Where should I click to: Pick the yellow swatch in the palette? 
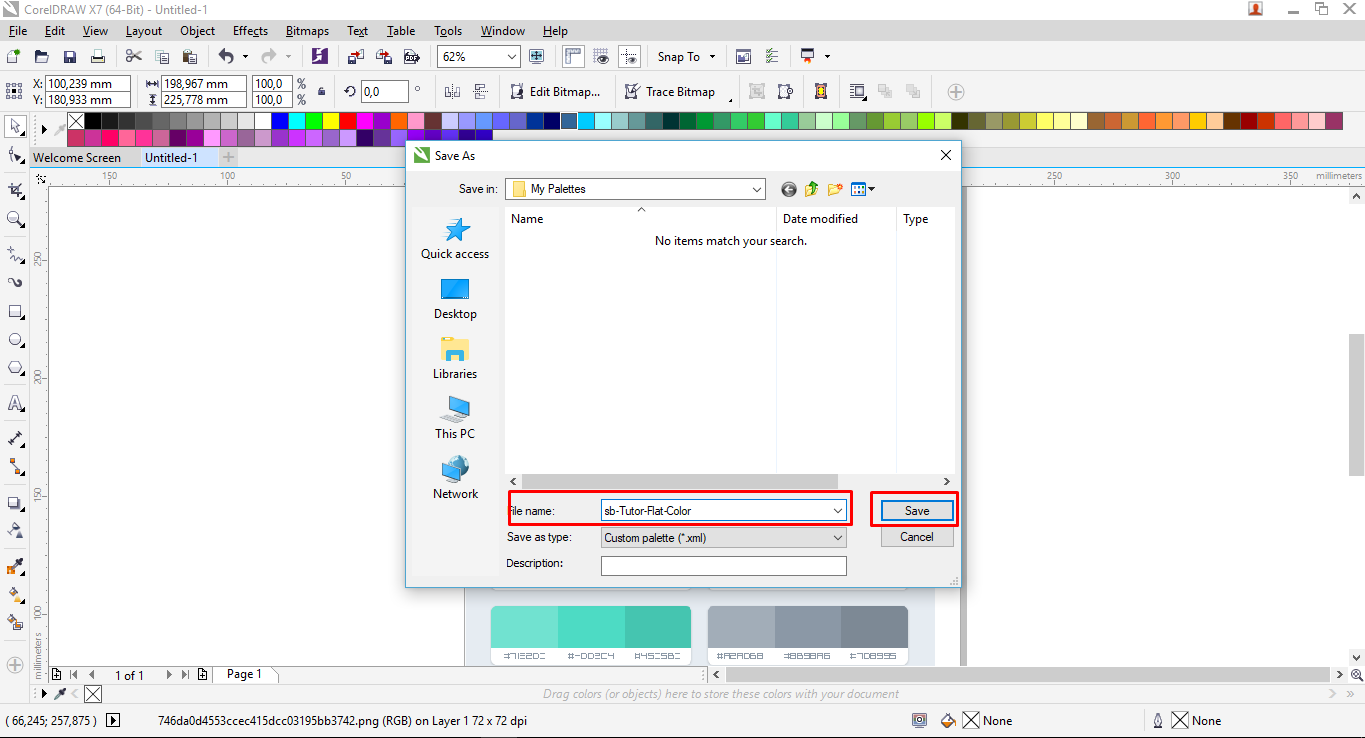tap(330, 121)
